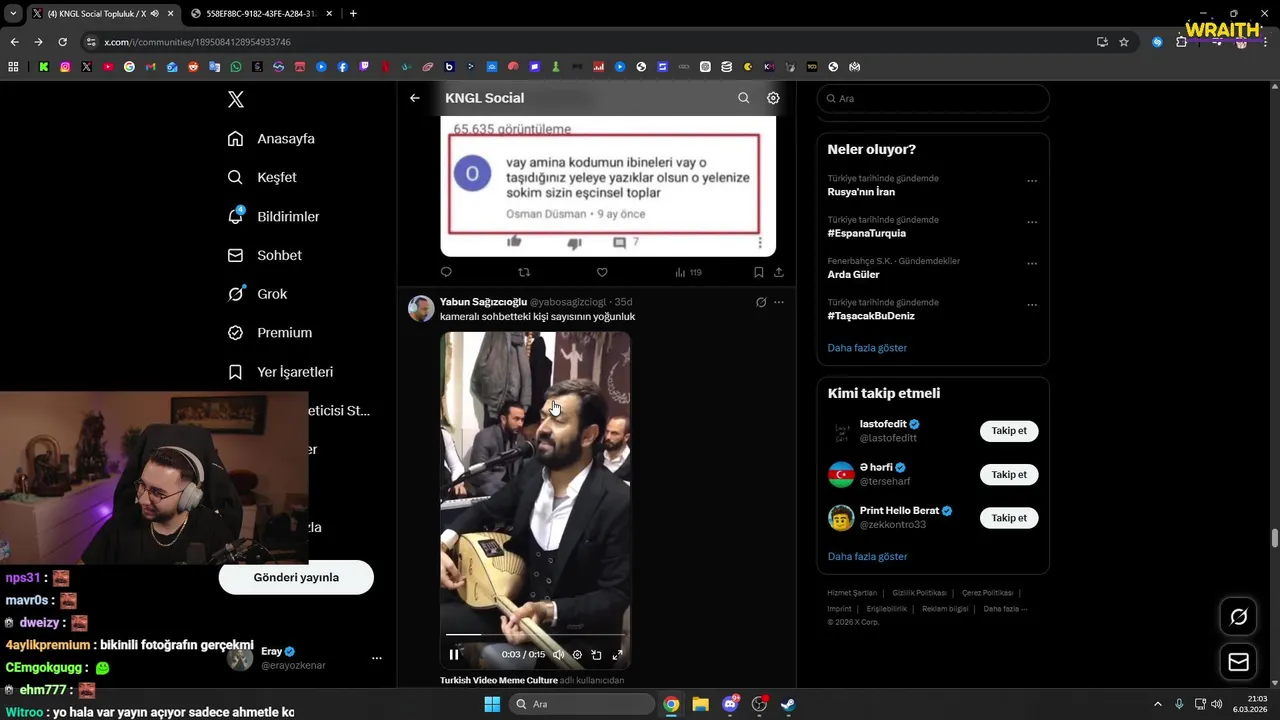Click Grok icon on Yabun Sağızcıoğlu post

click(761, 302)
